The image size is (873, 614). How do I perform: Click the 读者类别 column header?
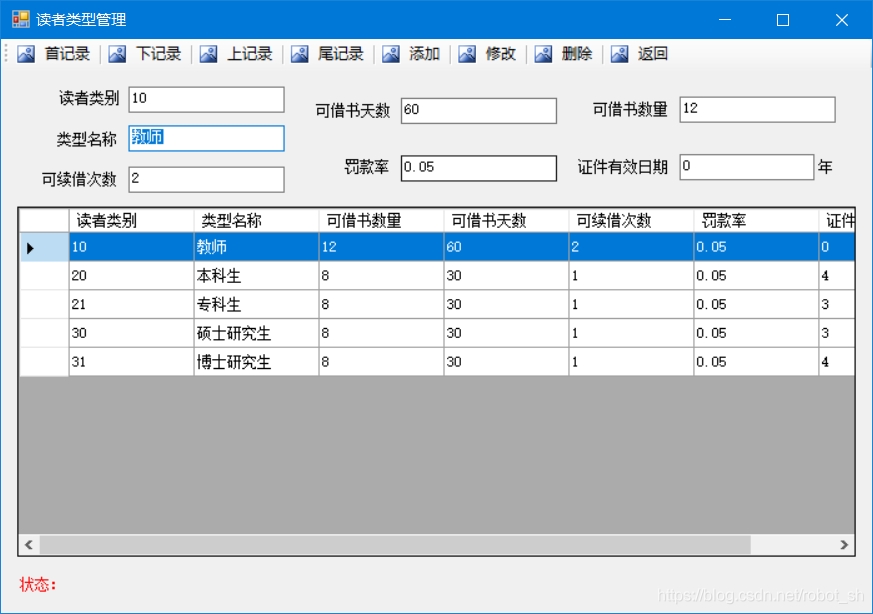click(131, 221)
